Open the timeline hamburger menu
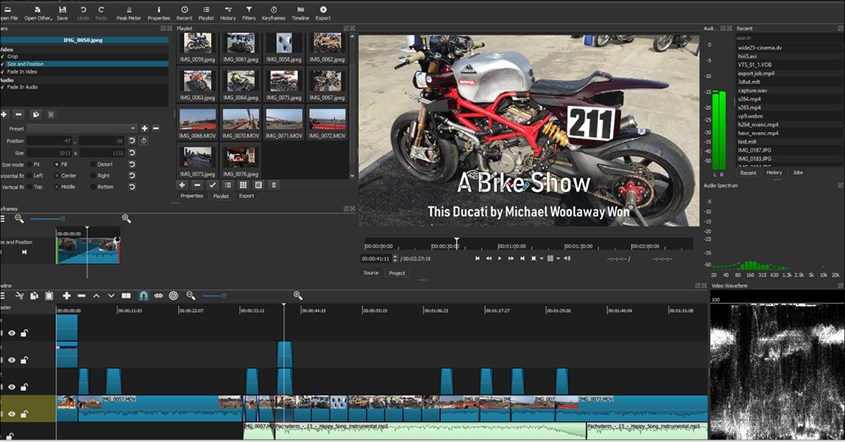 [4, 296]
